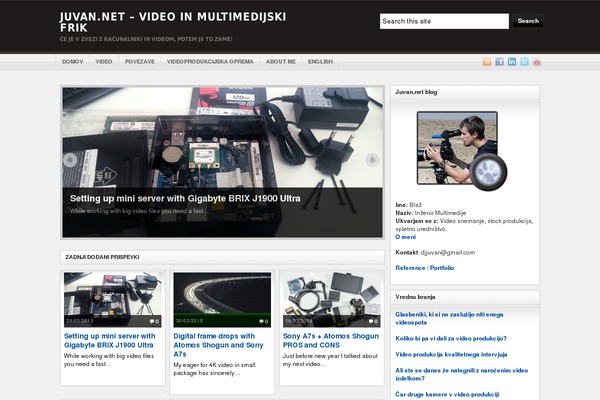Open the DOMOV menu item
The image size is (600, 400).
[73, 62]
